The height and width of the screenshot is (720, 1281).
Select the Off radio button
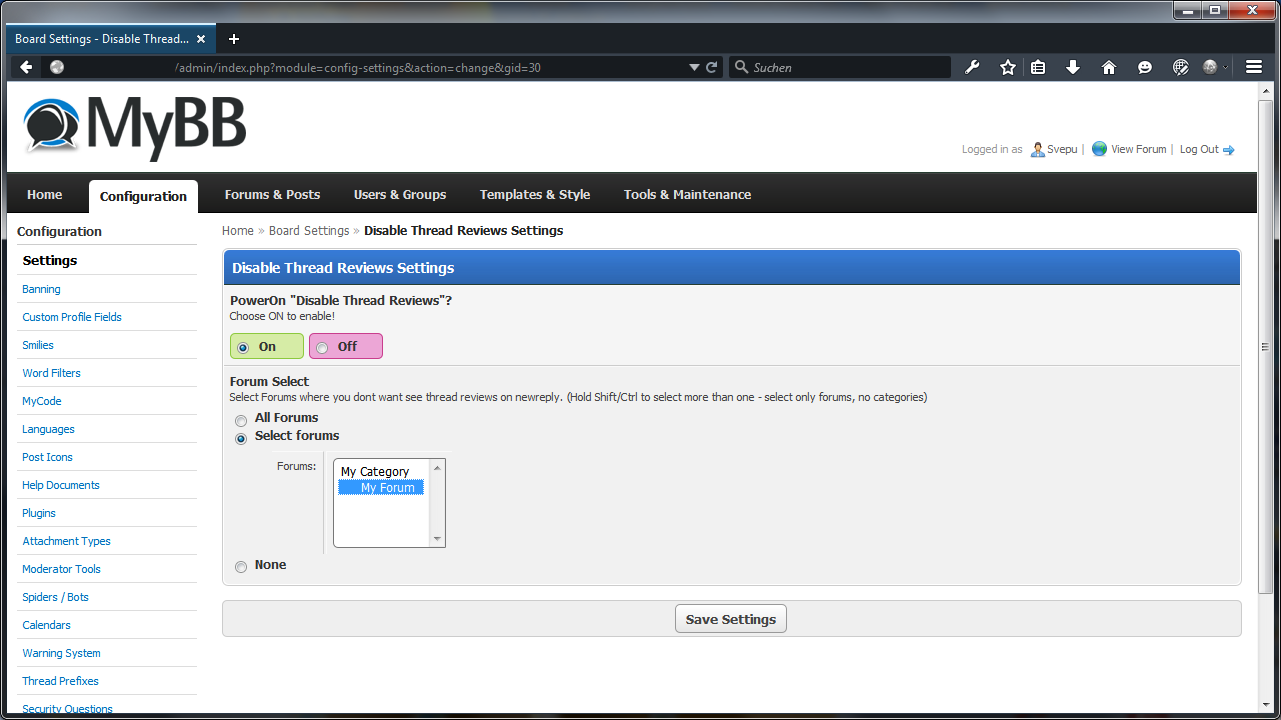point(322,348)
